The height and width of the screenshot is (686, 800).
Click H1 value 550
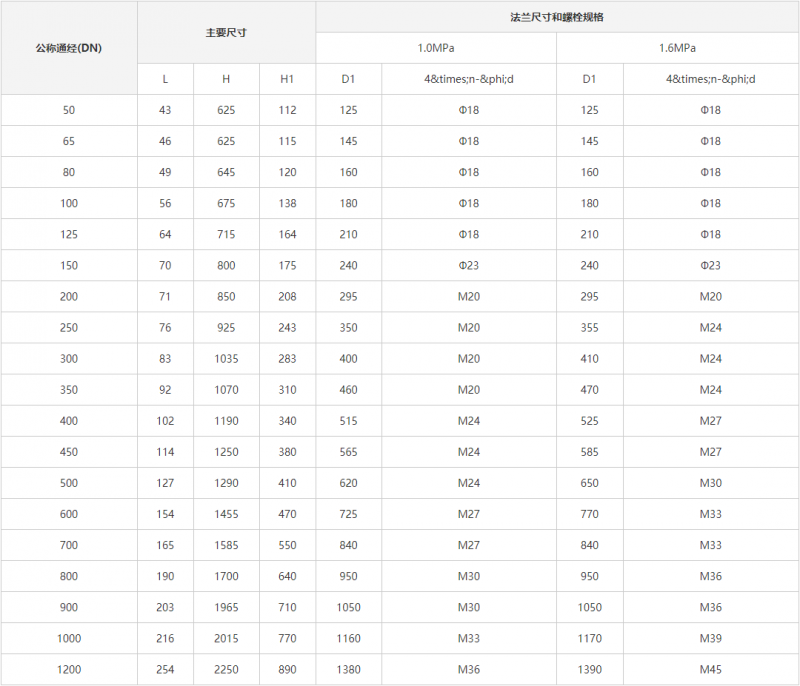click(x=287, y=546)
